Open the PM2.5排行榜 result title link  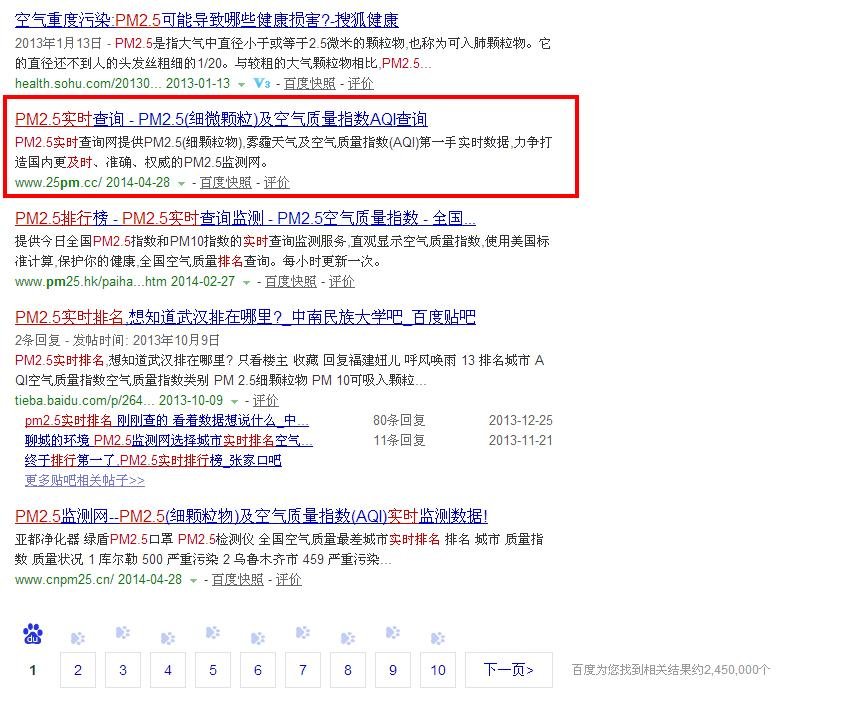click(245, 219)
